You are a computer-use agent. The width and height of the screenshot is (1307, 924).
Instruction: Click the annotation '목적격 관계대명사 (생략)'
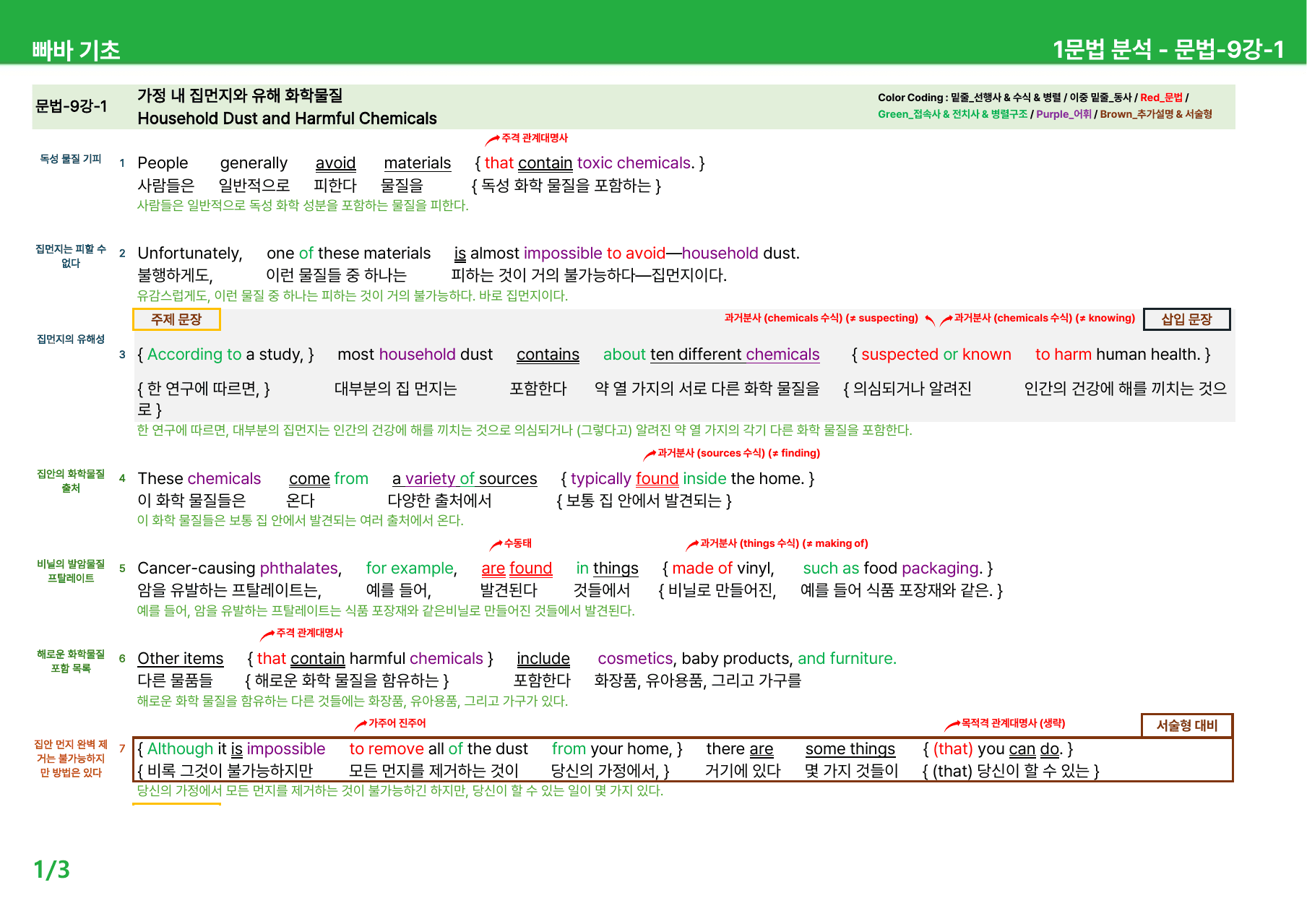(1013, 723)
